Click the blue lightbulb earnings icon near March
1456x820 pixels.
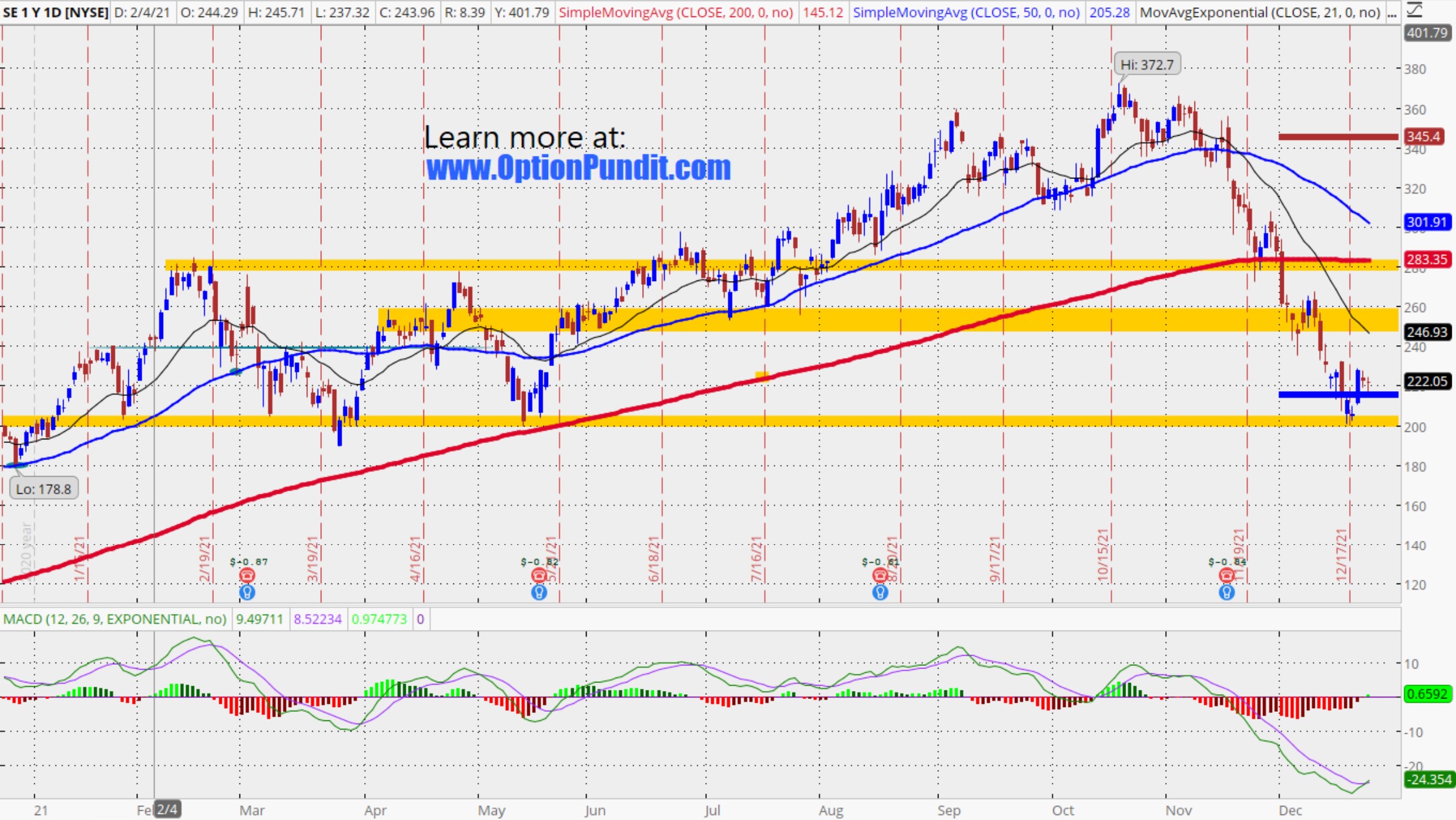point(247,591)
